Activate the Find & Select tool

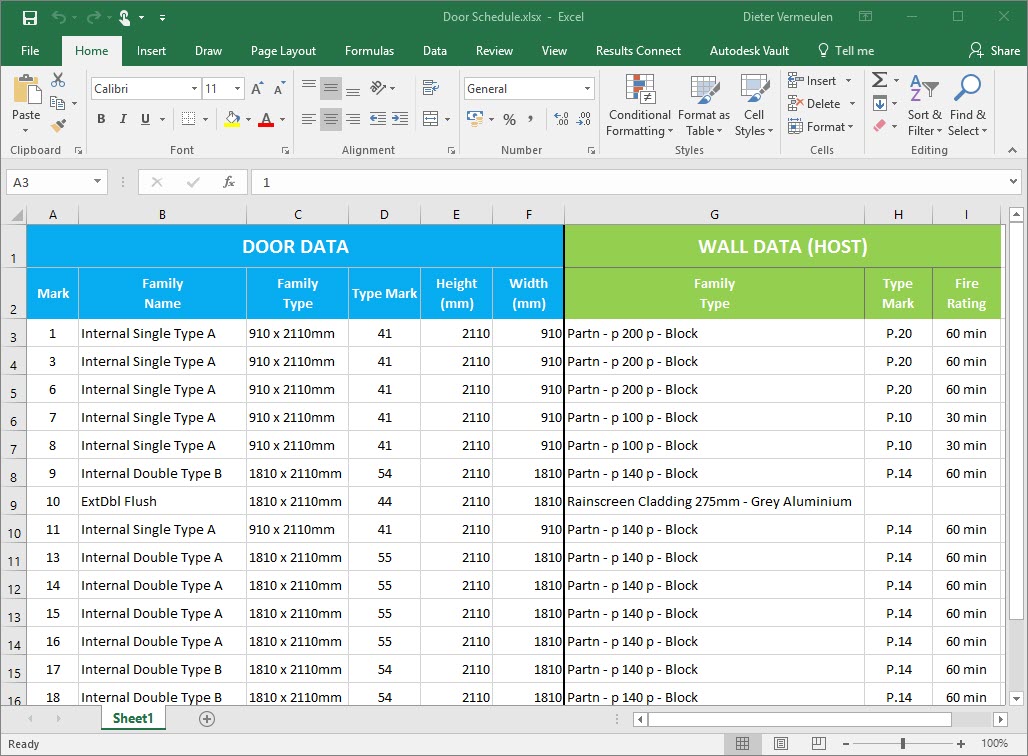(967, 105)
